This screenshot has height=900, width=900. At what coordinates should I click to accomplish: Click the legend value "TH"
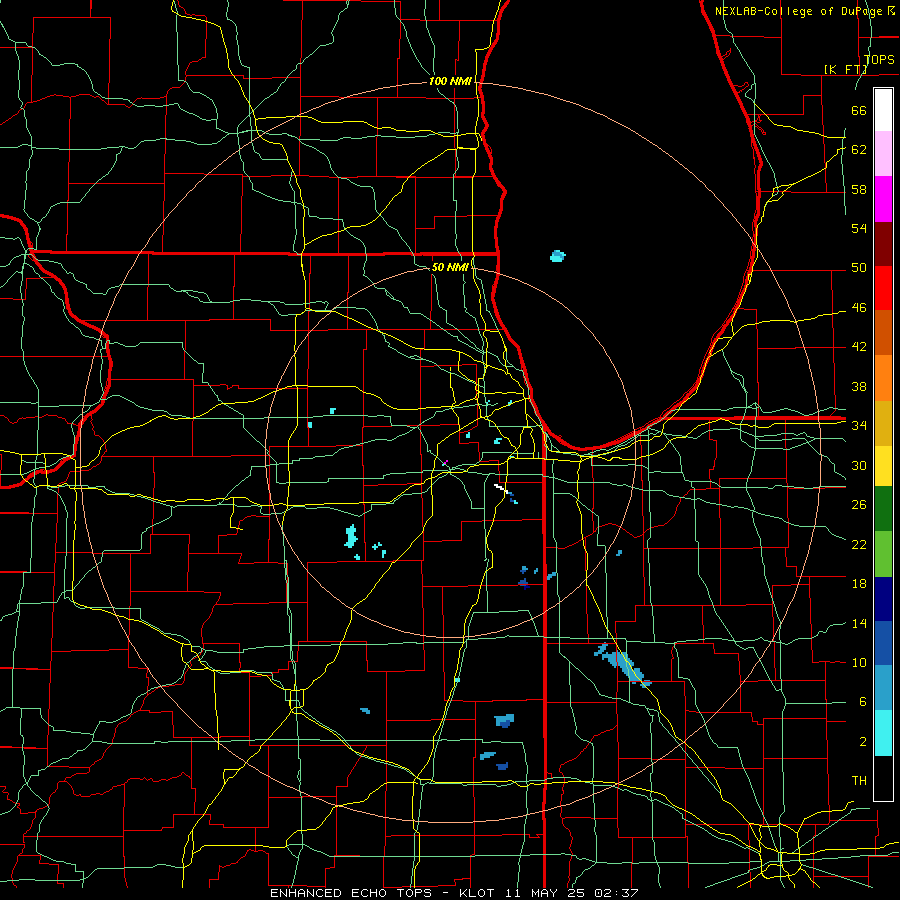click(x=859, y=780)
